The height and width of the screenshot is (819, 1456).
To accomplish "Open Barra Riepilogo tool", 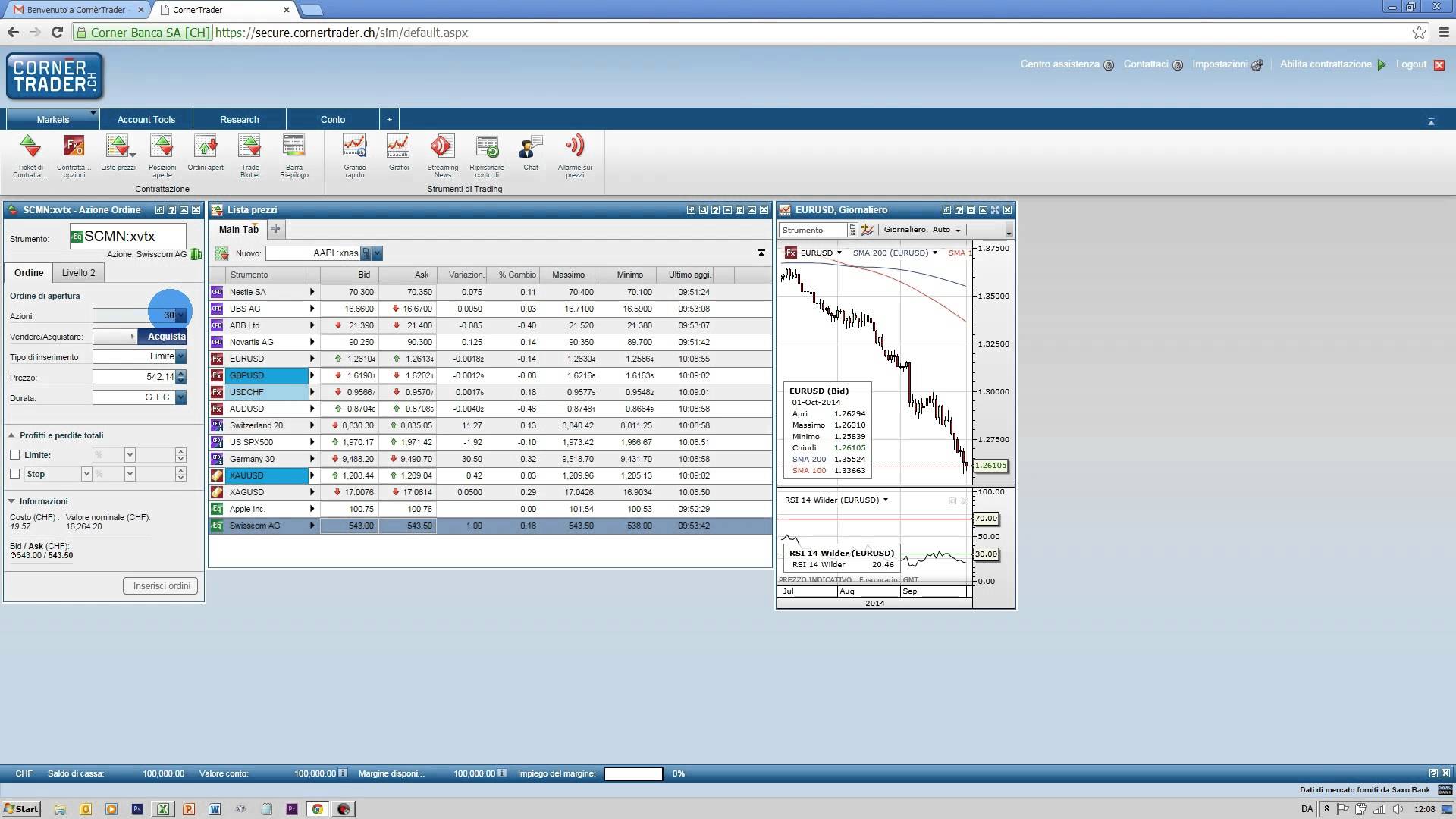I will (293, 156).
